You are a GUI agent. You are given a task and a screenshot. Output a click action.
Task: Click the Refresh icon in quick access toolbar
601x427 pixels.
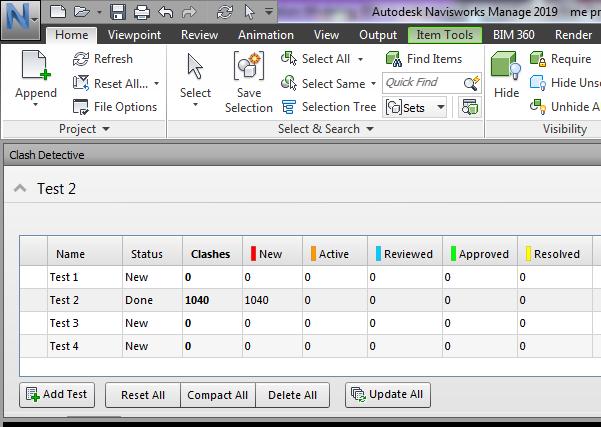[x=225, y=12]
